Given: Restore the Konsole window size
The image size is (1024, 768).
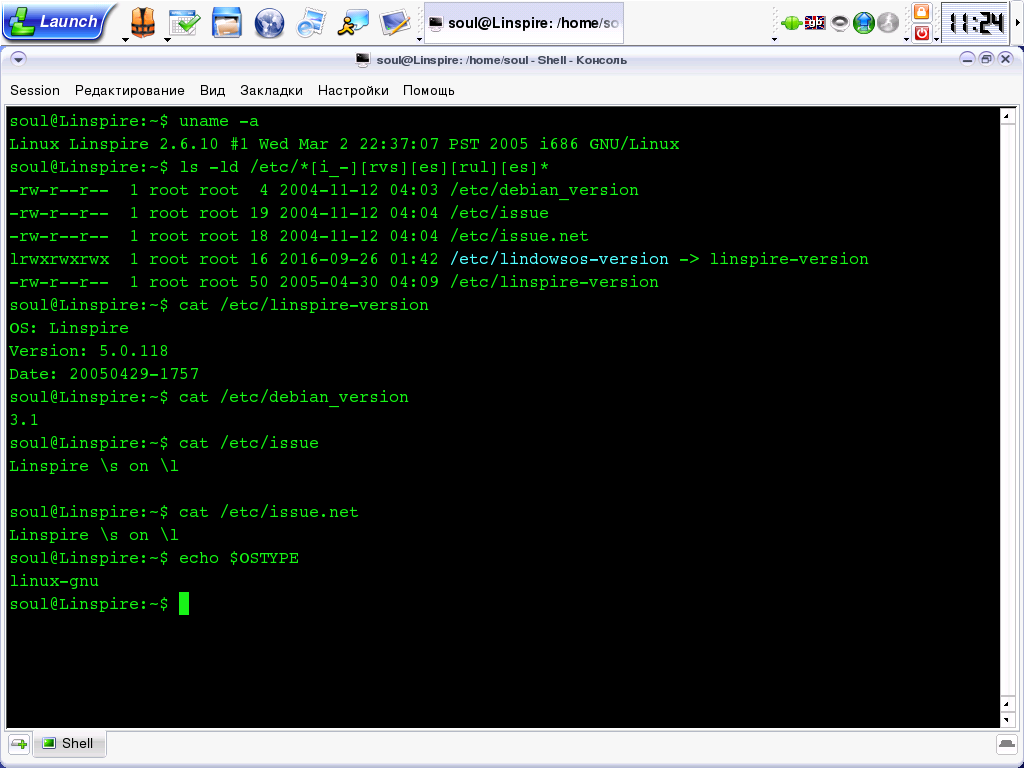Looking at the screenshot, I should [x=986, y=59].
